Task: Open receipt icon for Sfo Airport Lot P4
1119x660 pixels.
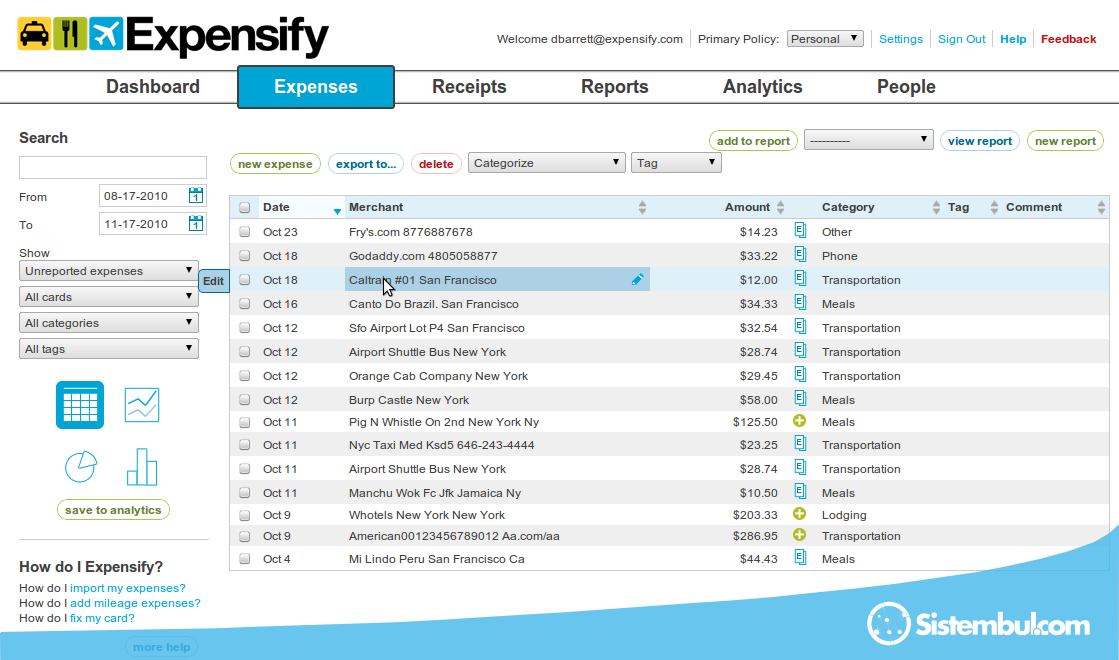Action: [800, 326]
